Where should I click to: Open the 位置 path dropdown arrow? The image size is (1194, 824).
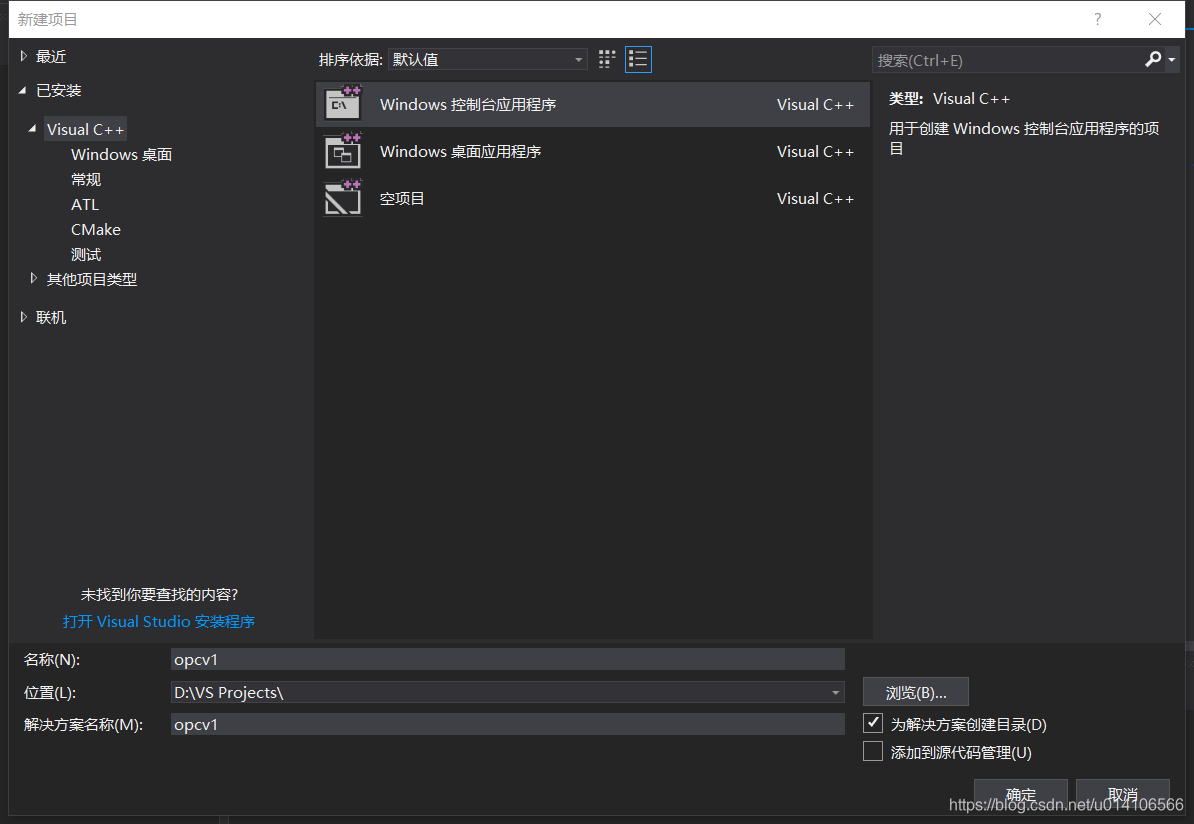[x=835, y=692]
